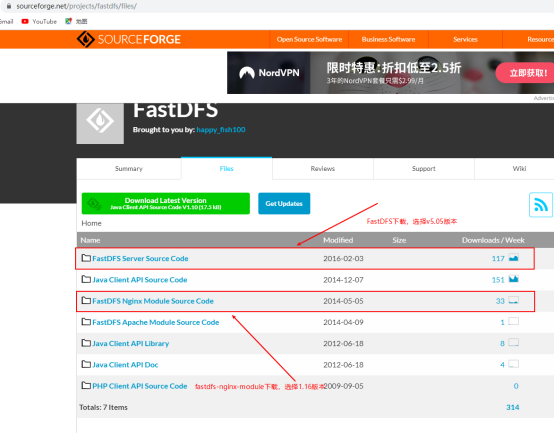This screenshot has width=554, height=433.
Task: Open FastDFS Apache Module Source Code link
Action: tap(155, 322)
